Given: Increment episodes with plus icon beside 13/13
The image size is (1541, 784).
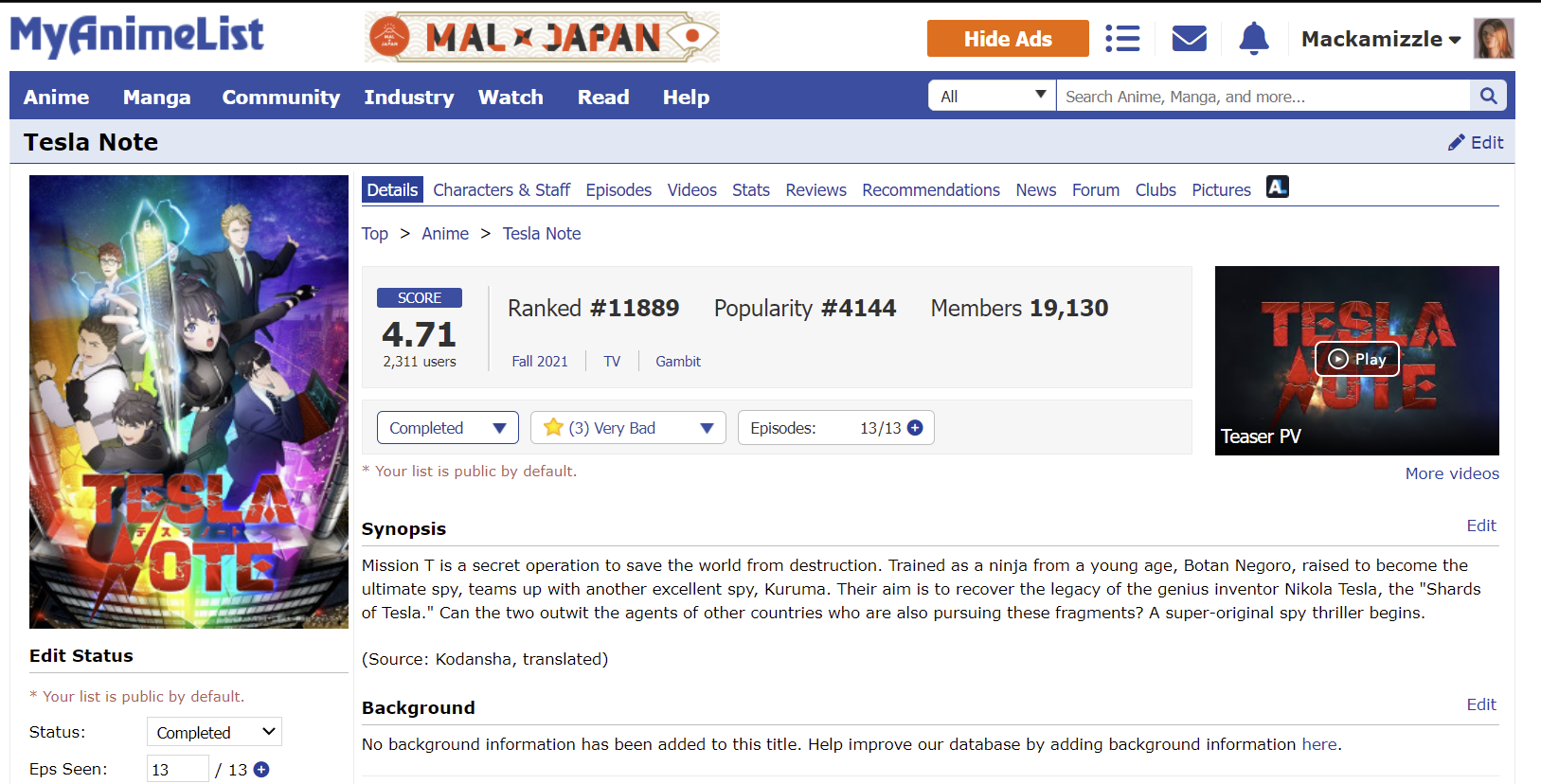Looking at the screenshot, I should point(915,428).
